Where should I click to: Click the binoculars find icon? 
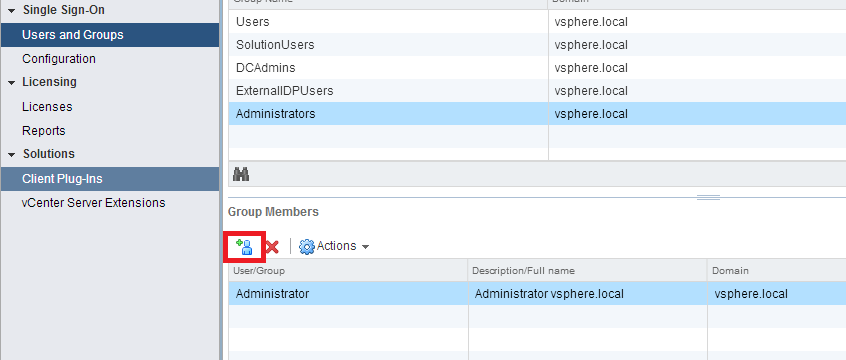tap(241, 174)
